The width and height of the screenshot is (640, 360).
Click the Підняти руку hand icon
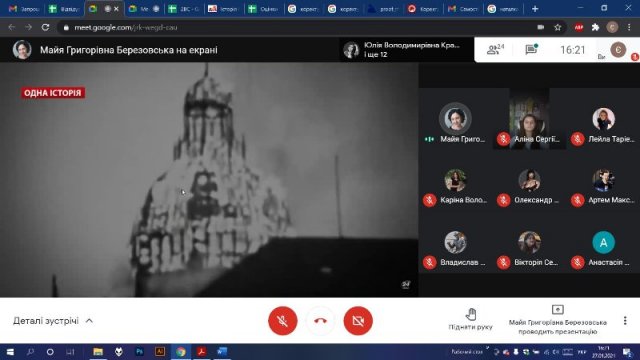(x=471, y=314)
